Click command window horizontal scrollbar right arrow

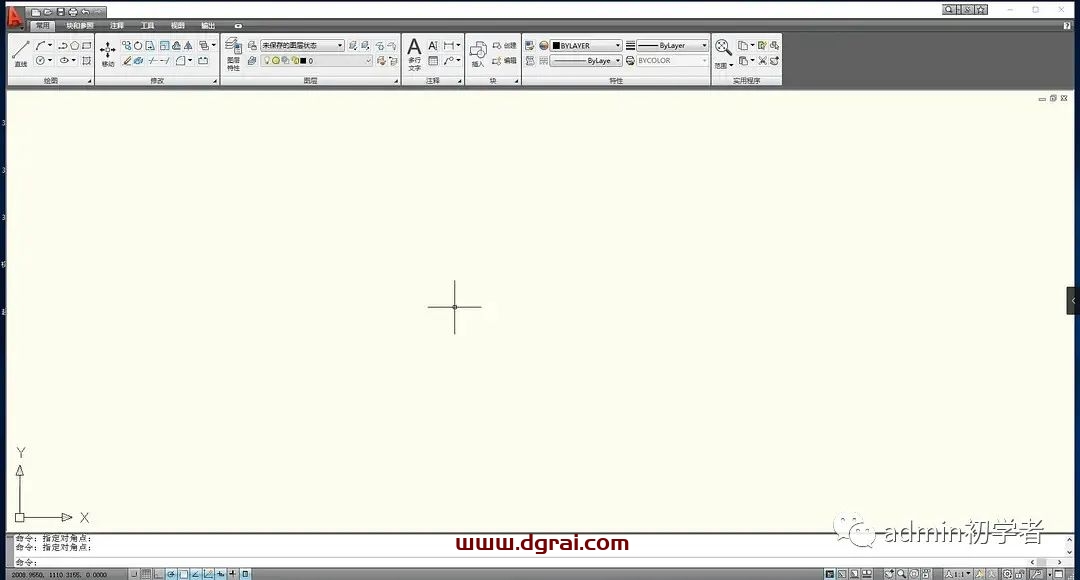1060,562
